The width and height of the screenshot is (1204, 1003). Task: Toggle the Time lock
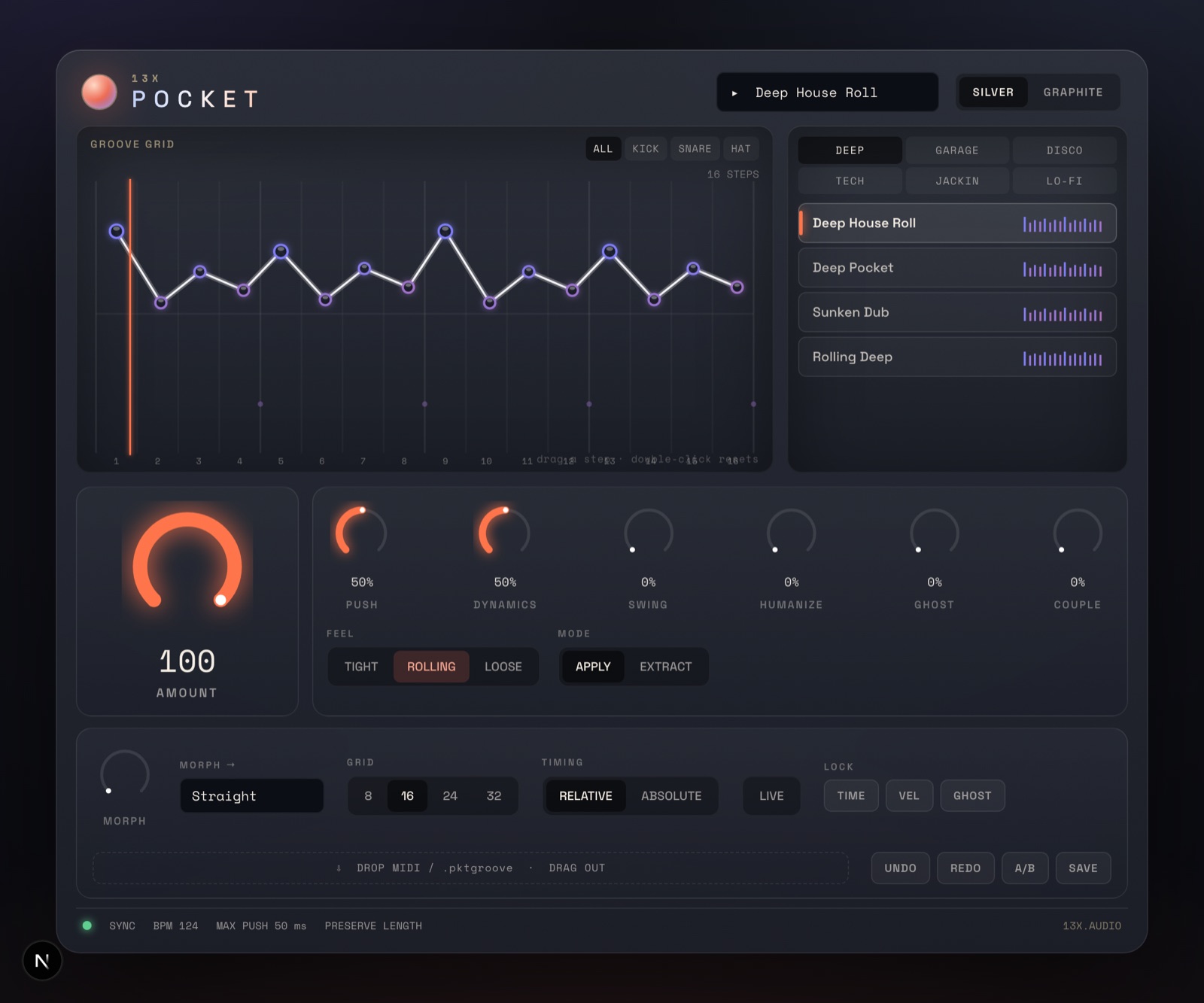[851, 796]
